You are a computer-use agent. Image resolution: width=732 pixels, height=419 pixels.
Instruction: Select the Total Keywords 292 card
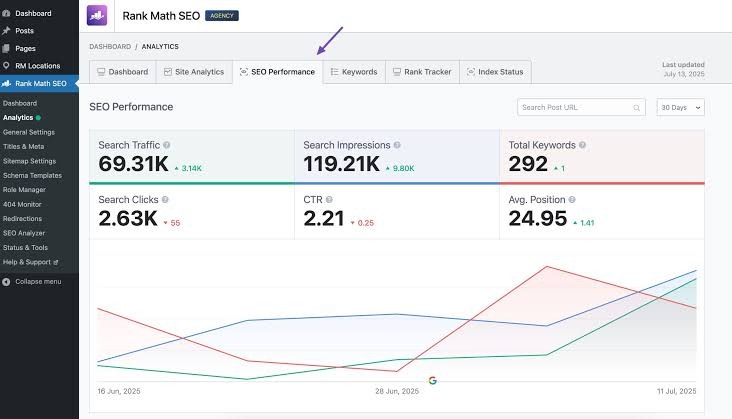pos(602,157)
